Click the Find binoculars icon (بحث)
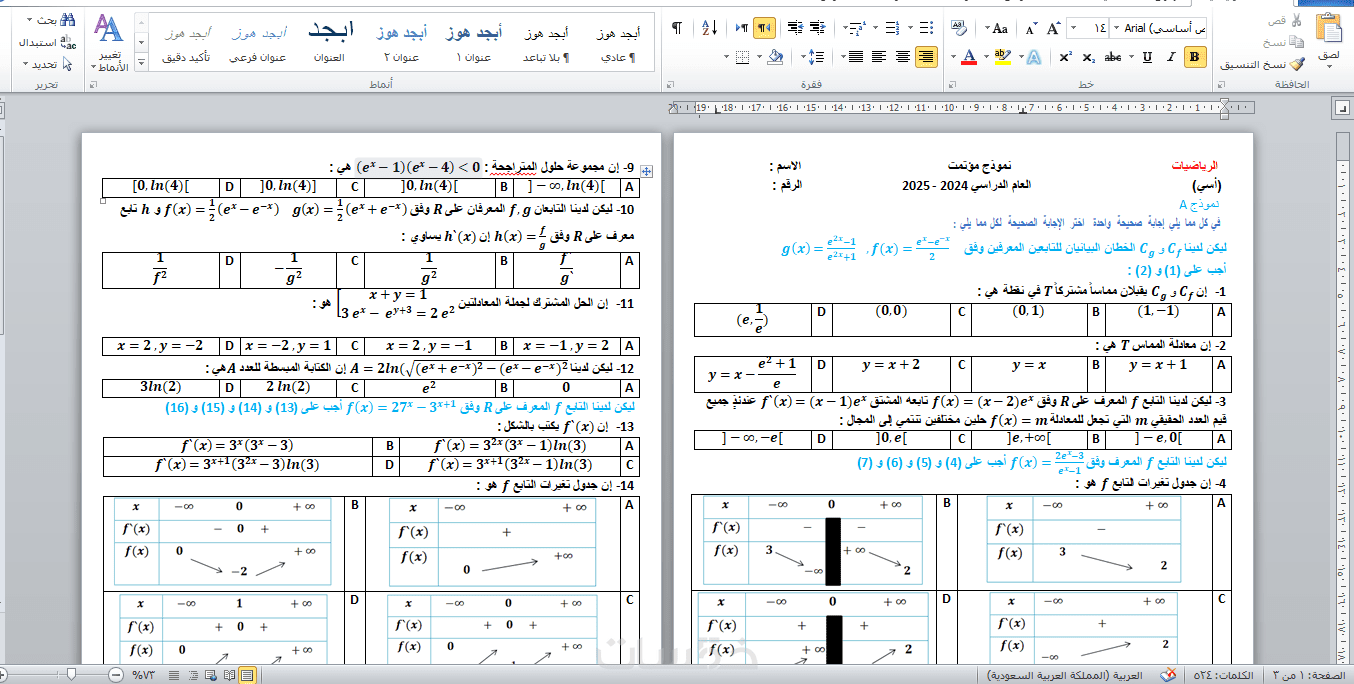This screenshot has width=1354, height=684. (67, 20)
